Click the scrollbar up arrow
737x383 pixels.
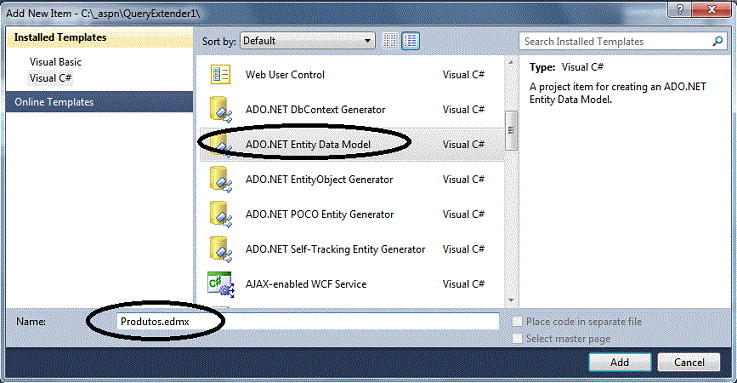[511, 62]
